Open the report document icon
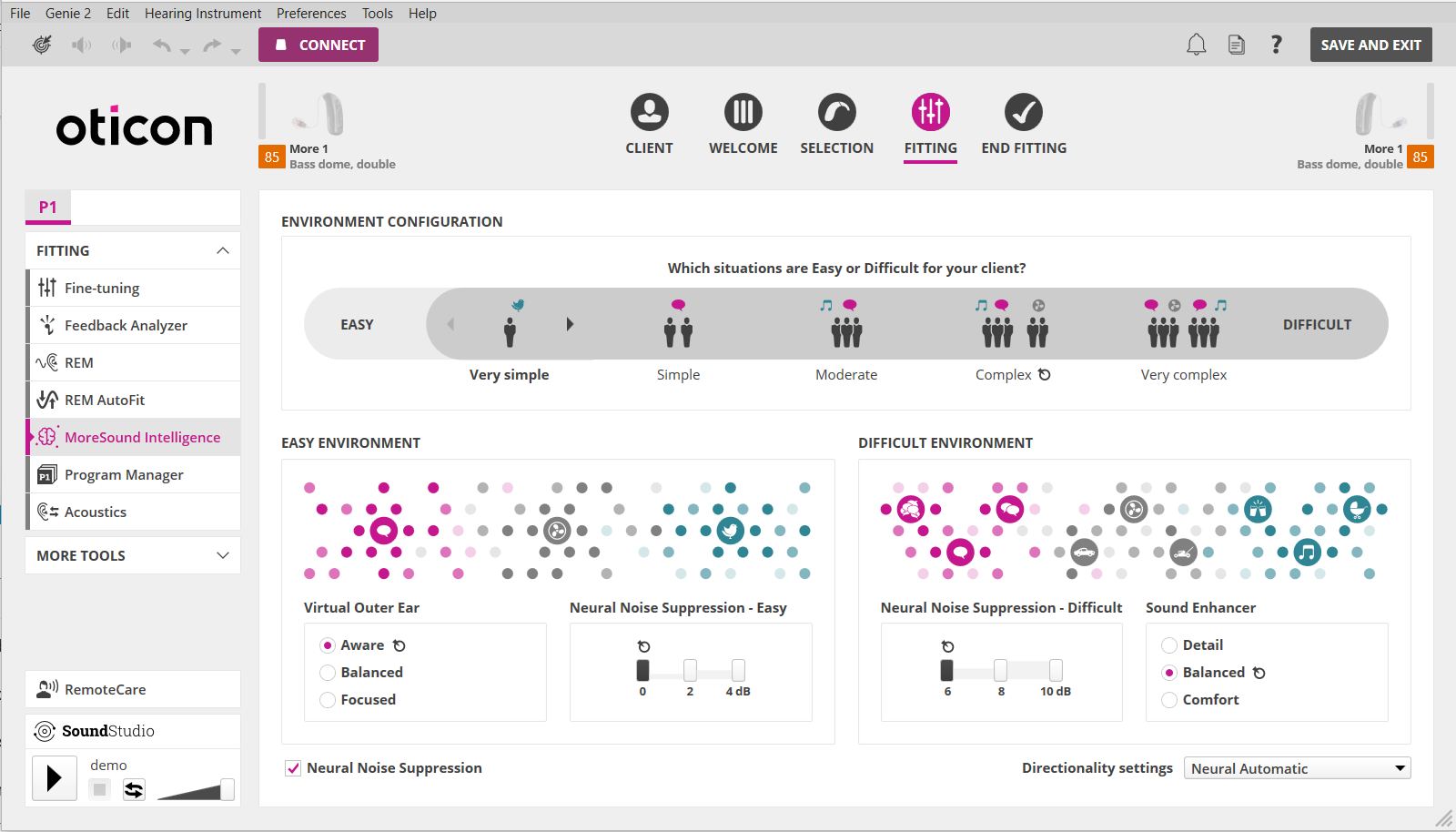The width and height of the screenshot is (1456, 832). [1237, 45]
